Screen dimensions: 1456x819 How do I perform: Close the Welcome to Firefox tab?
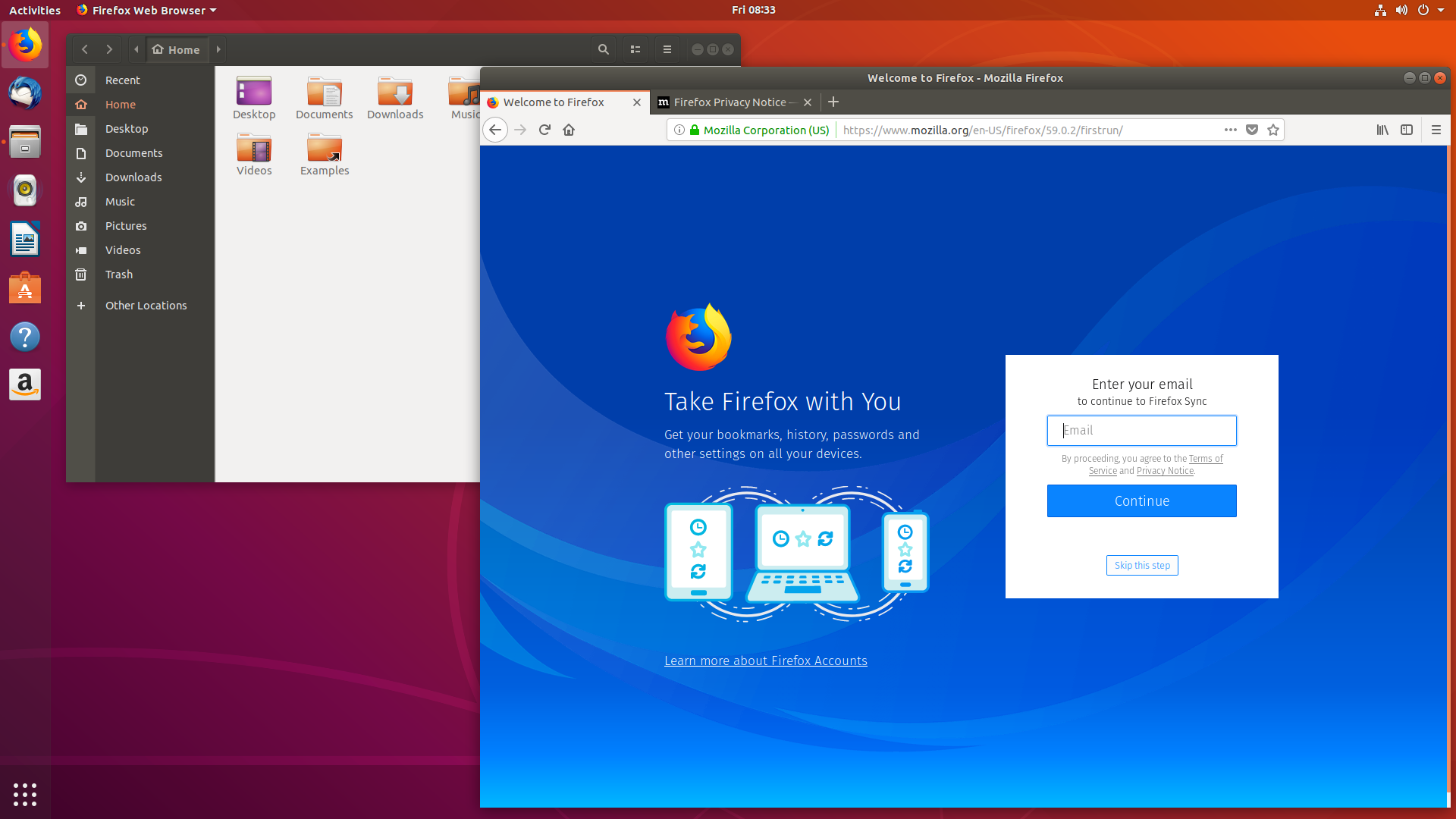pyautogui.click(x=637, y=102)
